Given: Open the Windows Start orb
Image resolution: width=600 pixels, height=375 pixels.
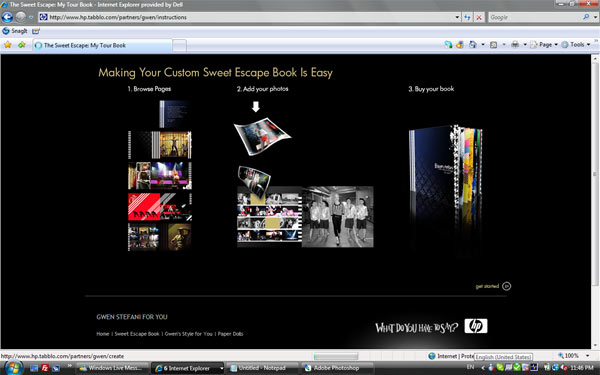Looking at the screenshot, I should [x=13, y=368].
